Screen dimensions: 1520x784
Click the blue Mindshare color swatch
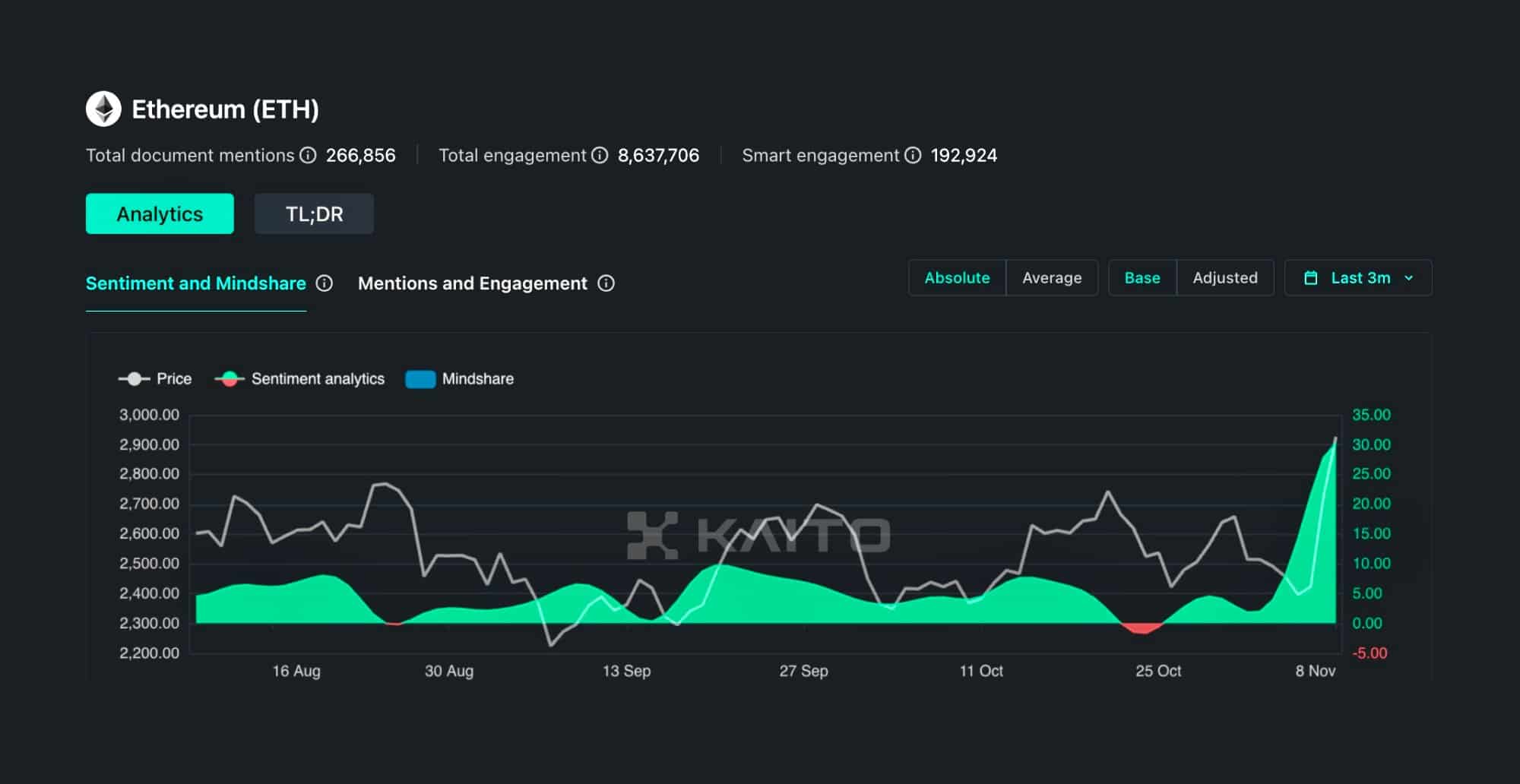coord(420,379)
